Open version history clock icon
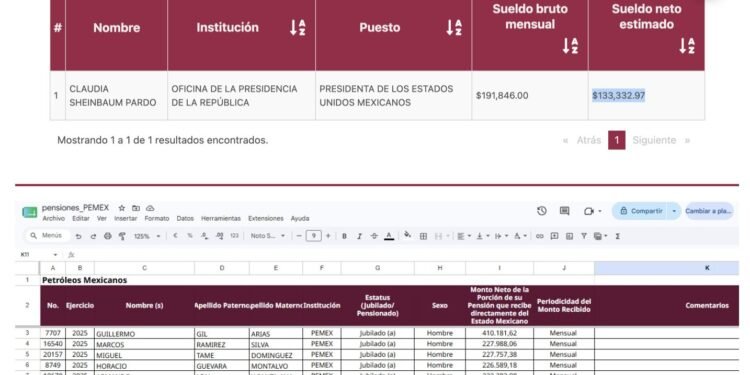 (541, 211)
